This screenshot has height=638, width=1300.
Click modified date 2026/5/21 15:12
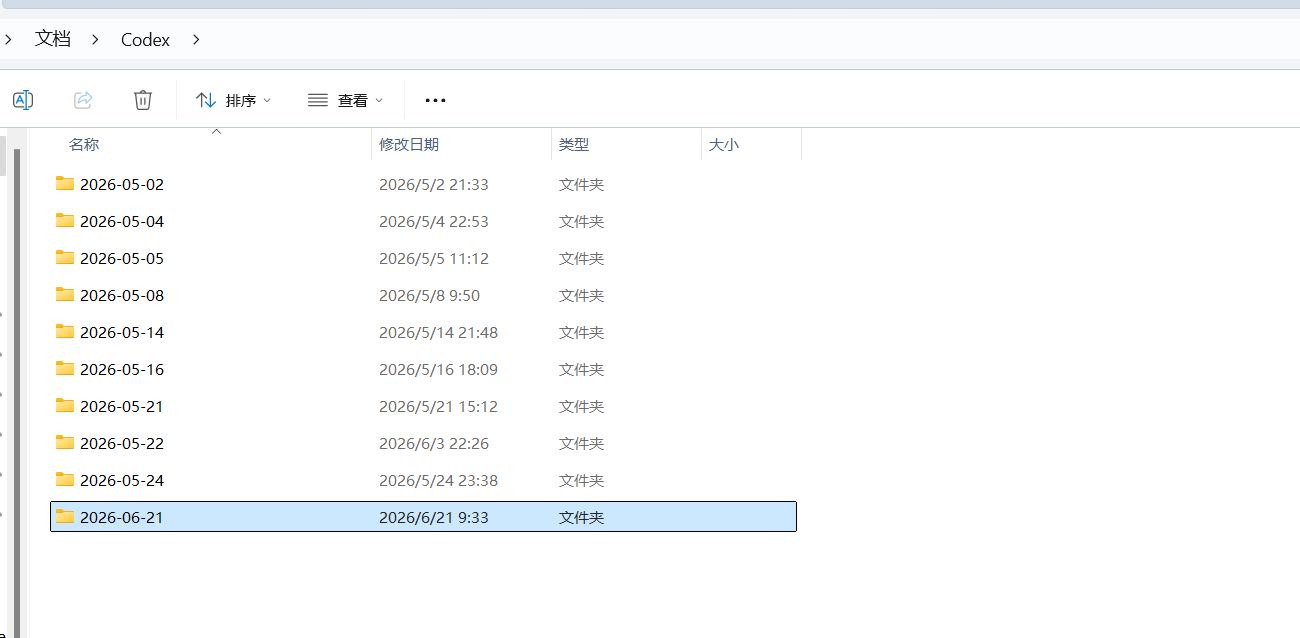(438, 407)
